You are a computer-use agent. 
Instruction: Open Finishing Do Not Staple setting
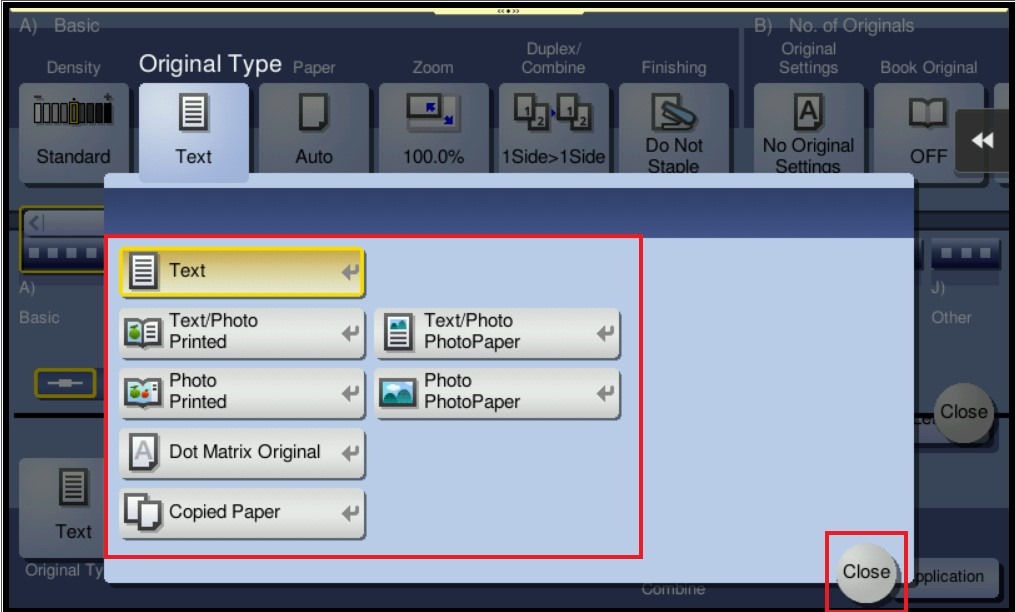click(x=673, y=133)
